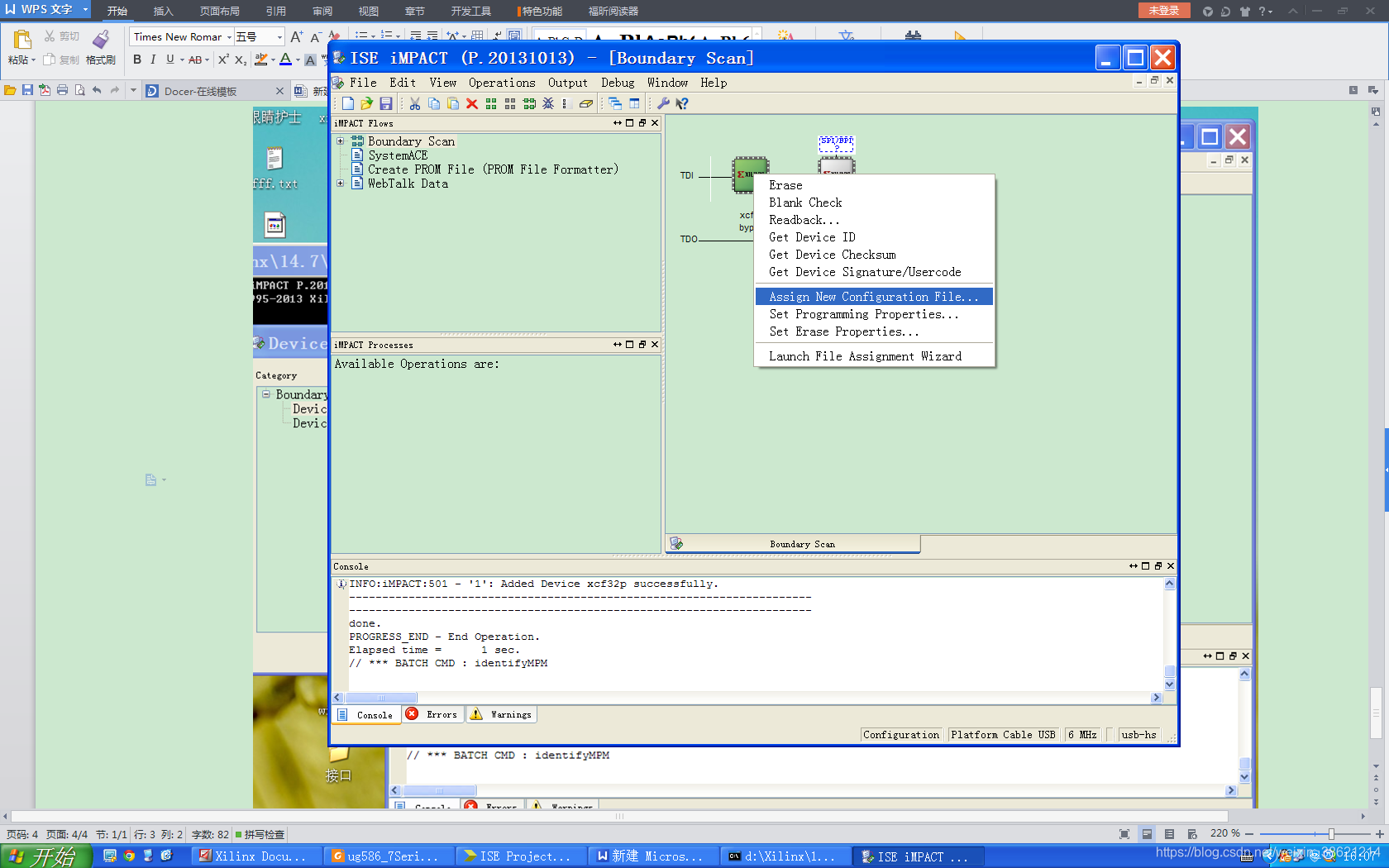
Task: Click the red Delete X icon in iMPACT toolbar
Action: pyautogui.click(x=472, y=103)
